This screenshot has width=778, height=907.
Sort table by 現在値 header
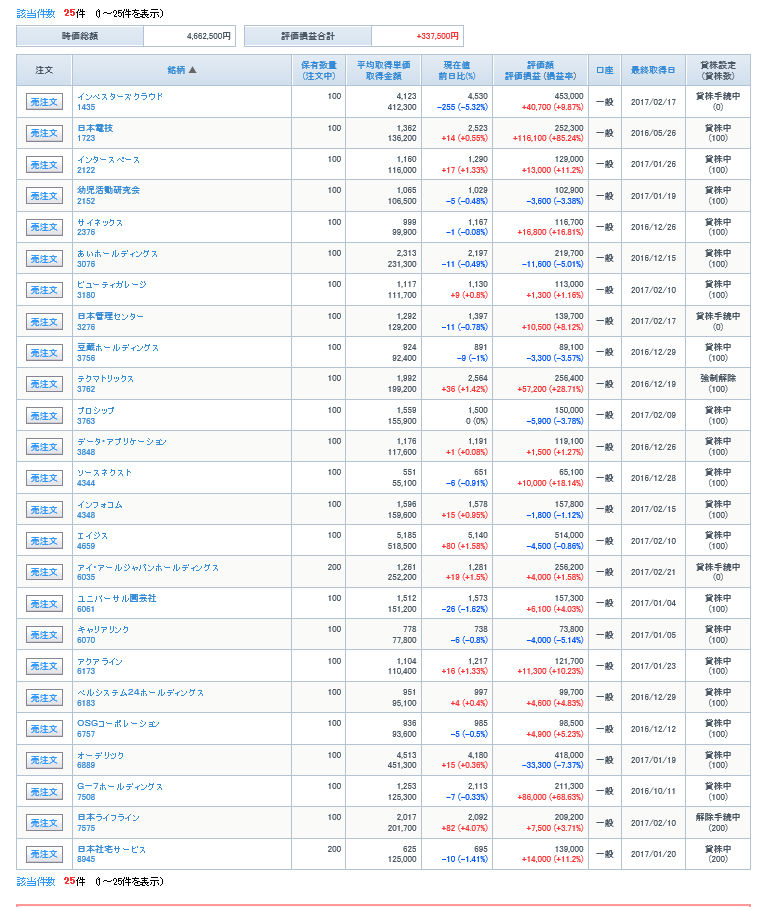[x=457, y=65]
